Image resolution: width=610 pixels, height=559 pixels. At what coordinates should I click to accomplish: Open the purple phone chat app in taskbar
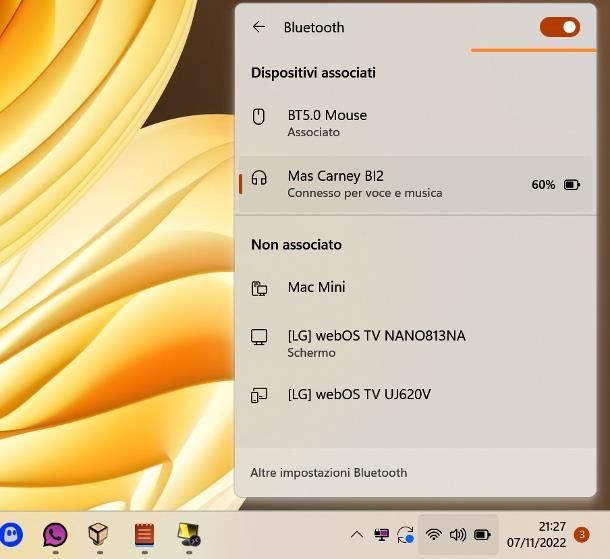(55, 535)
